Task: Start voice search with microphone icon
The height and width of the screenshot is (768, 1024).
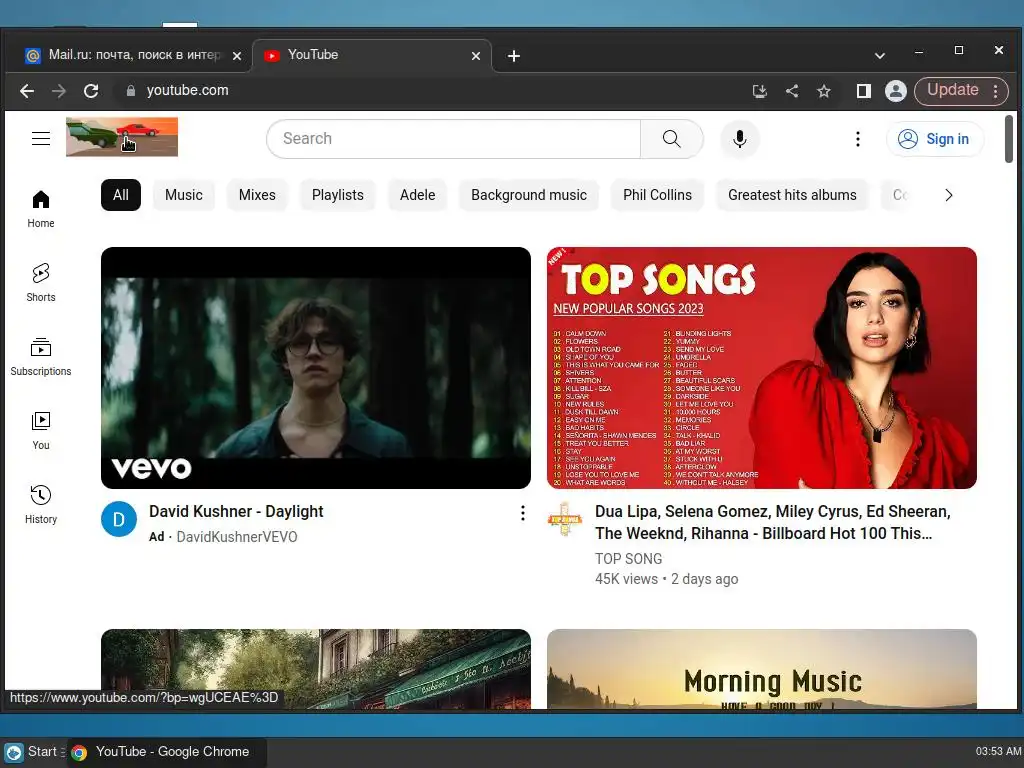Action: point(739,138)
